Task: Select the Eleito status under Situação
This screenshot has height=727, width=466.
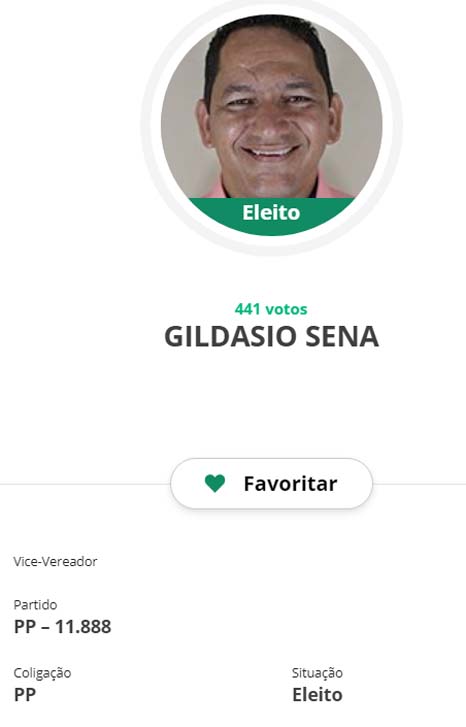Action: (x=317, y=695)
